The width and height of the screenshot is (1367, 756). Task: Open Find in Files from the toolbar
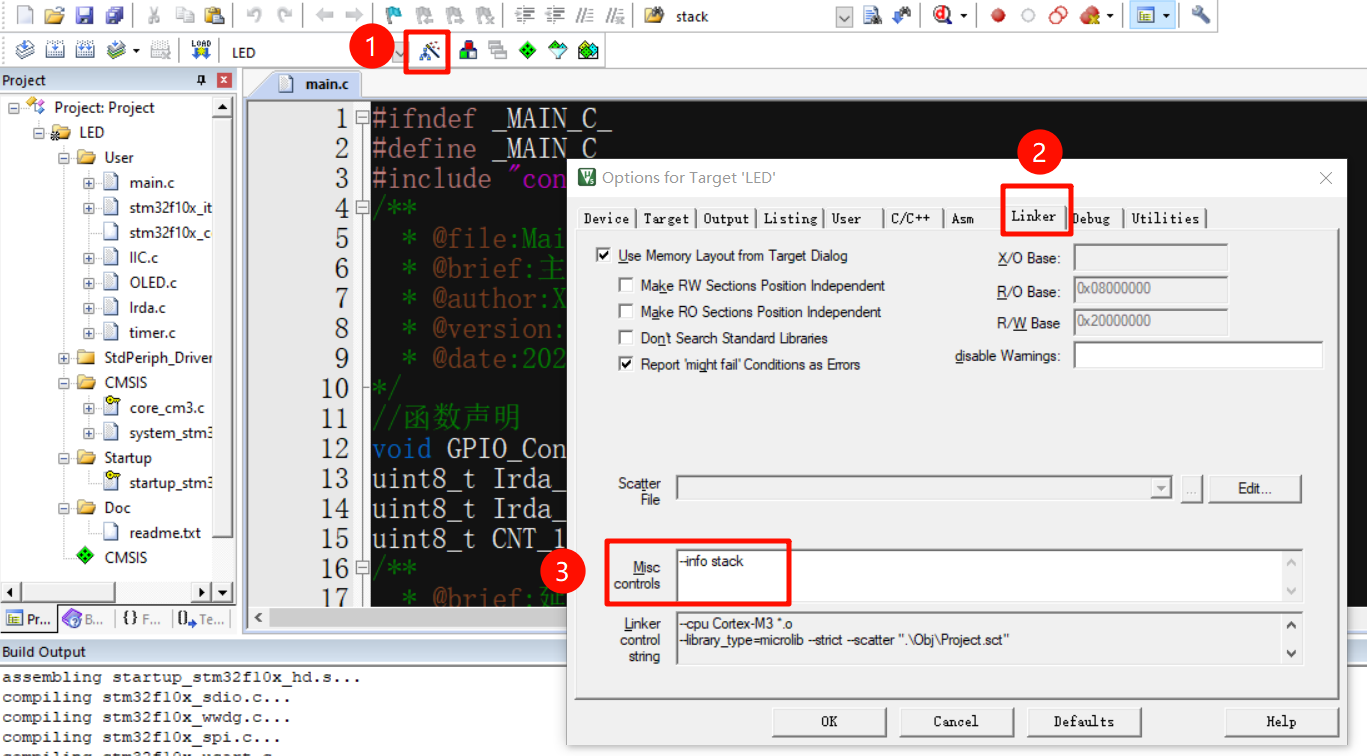click(x=654, y=15)
